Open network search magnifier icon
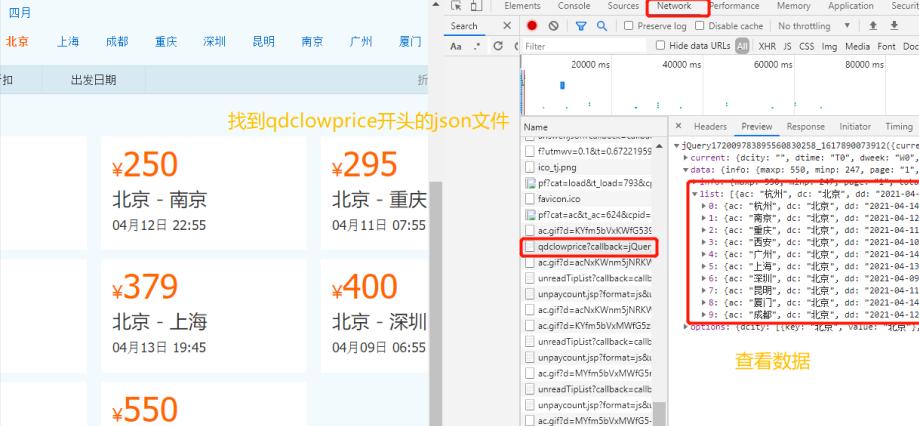 click(x=602, y=26)
